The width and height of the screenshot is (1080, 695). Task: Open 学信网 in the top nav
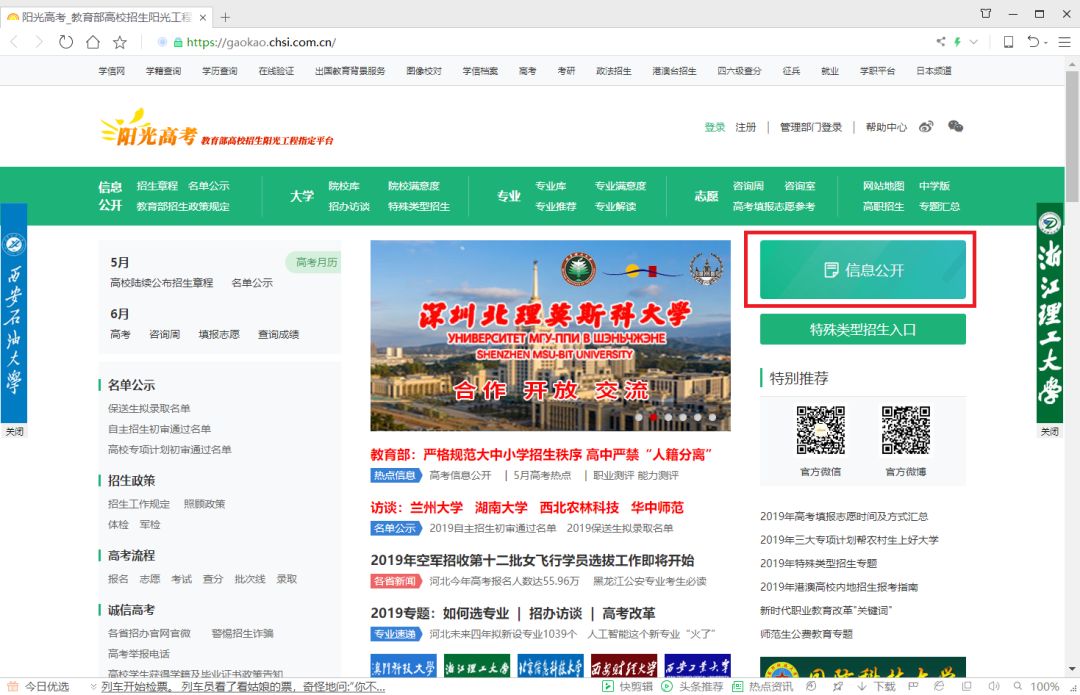click(x=112, y=71)
